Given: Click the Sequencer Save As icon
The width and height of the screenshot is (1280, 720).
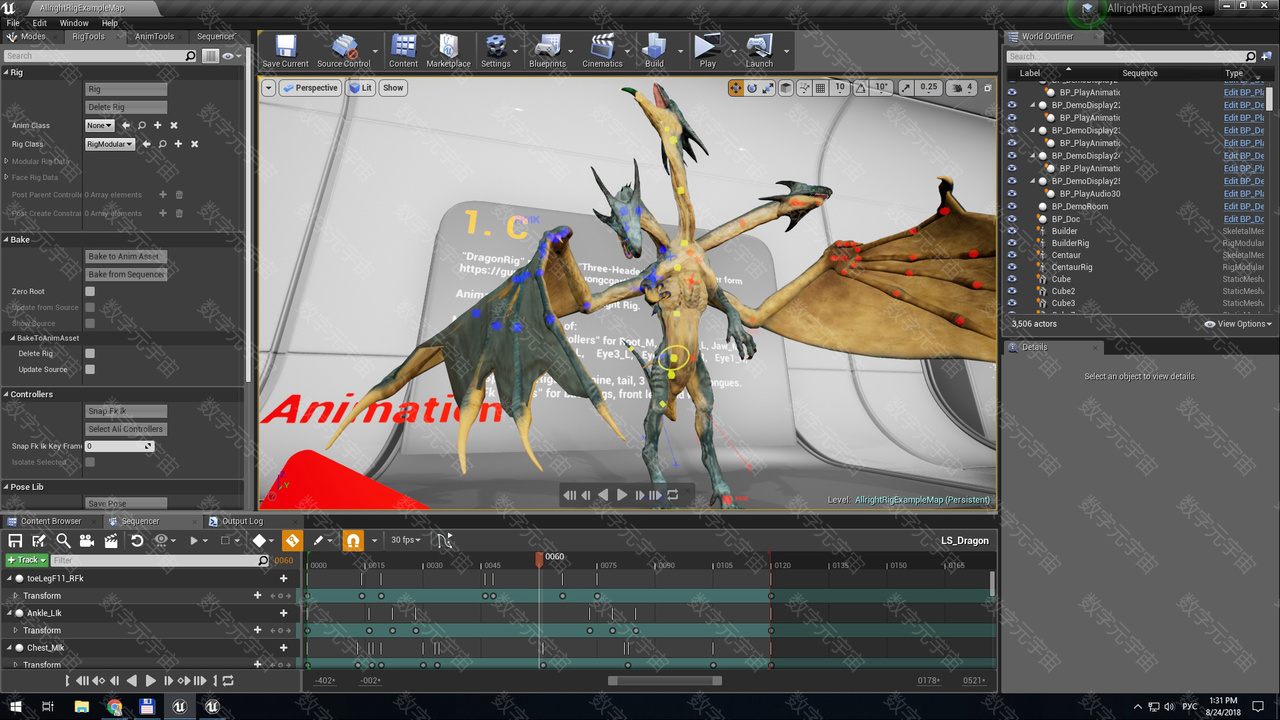Looking at the screenshot, I should pos(39,540).
